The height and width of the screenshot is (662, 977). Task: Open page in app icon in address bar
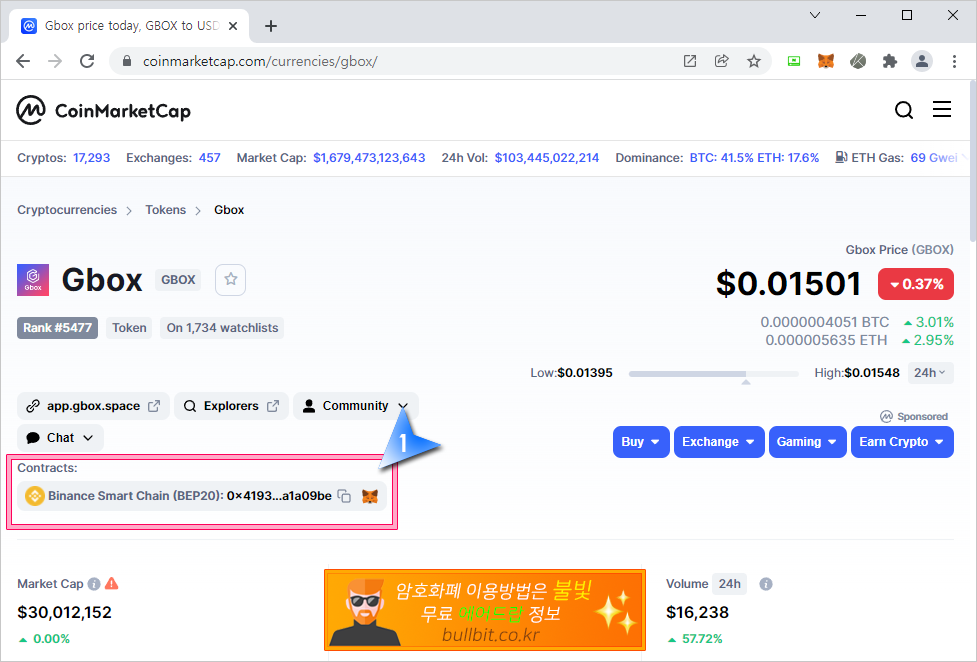coord(690,61)
